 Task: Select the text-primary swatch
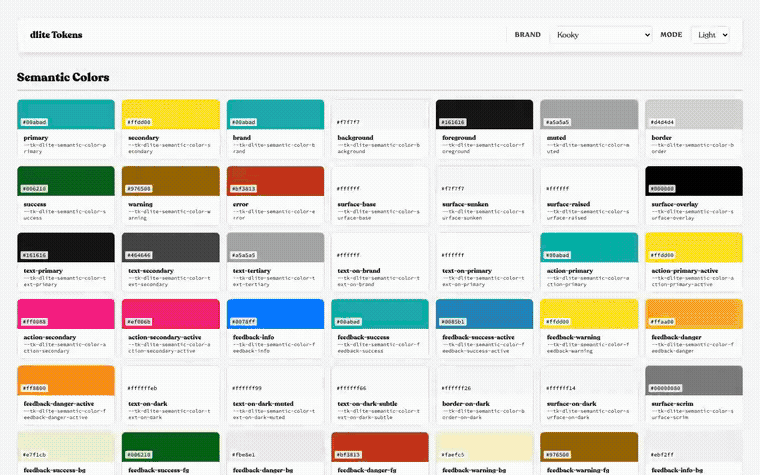click(66, 247)
